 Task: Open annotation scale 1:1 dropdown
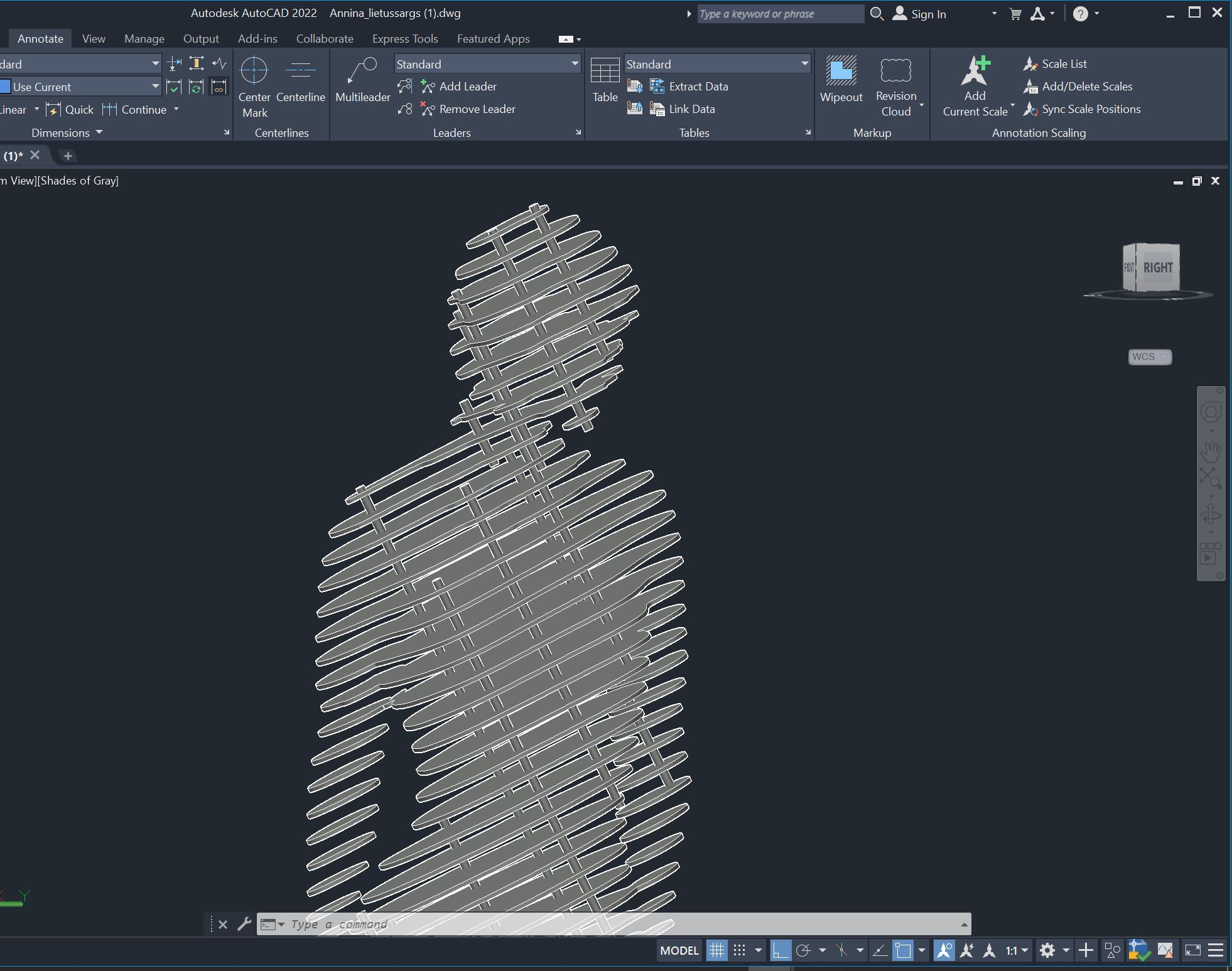pos(1017,950)
